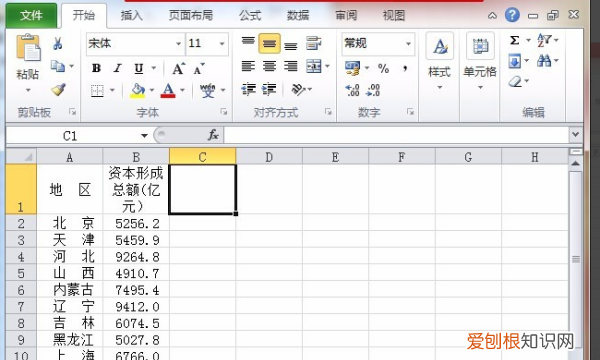Align text left
Screen dimensions: 600x360
click(248, 67)
